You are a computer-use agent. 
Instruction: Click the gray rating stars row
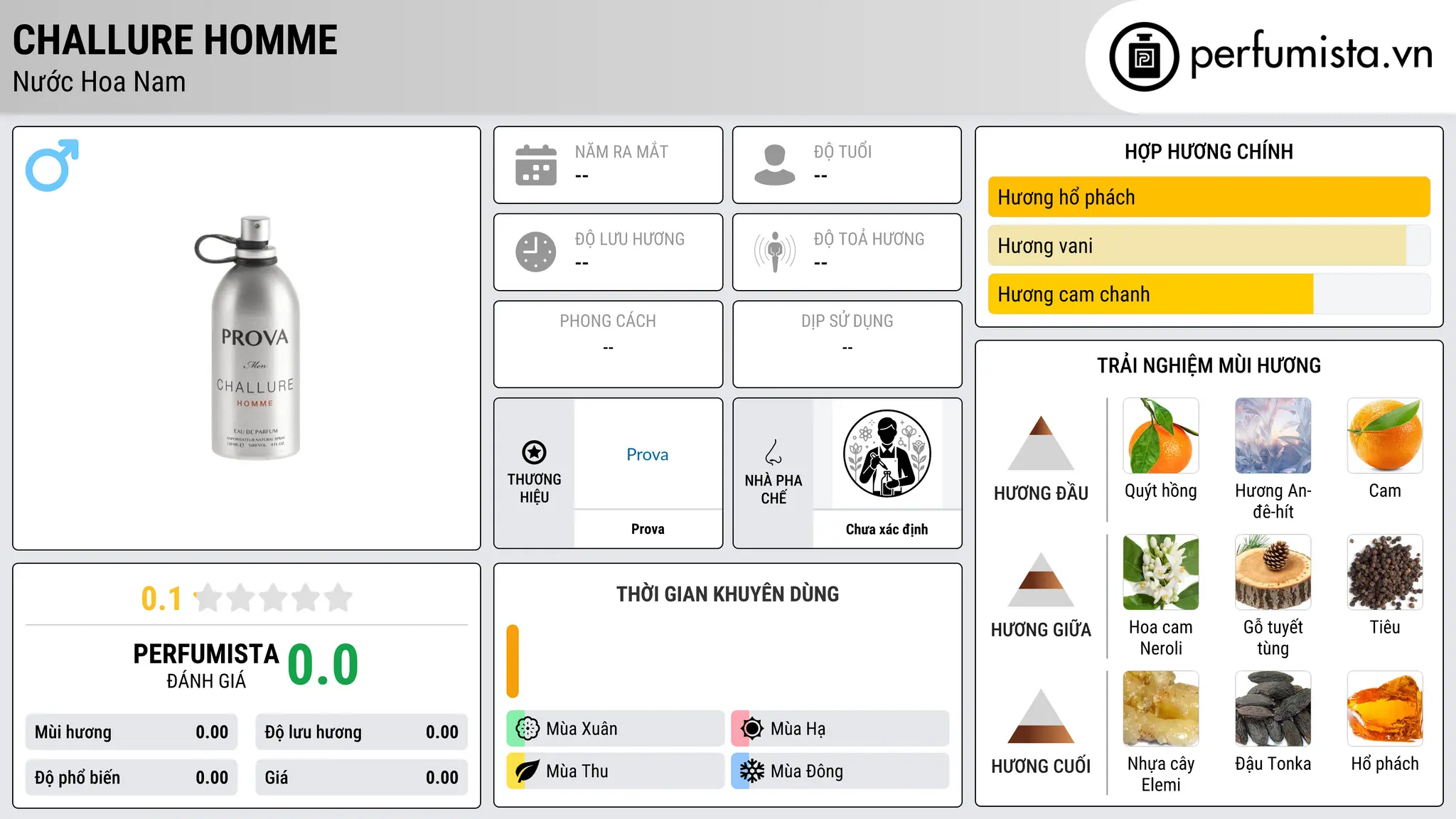pos(273,598)
